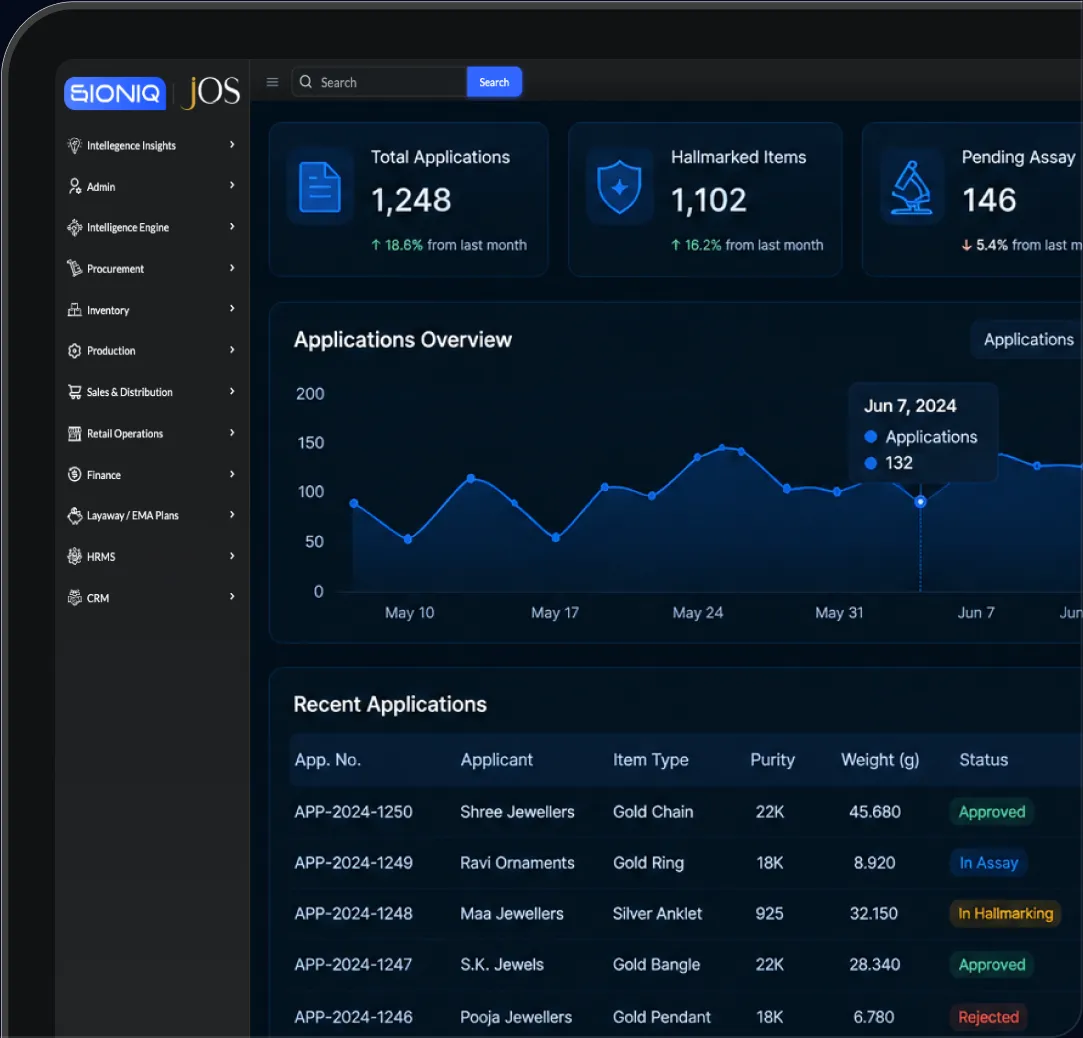Click the Production hexagon icon
Image resolution: width=1083 pixels, height=1038 pixels.
click(x=75, y=351)
